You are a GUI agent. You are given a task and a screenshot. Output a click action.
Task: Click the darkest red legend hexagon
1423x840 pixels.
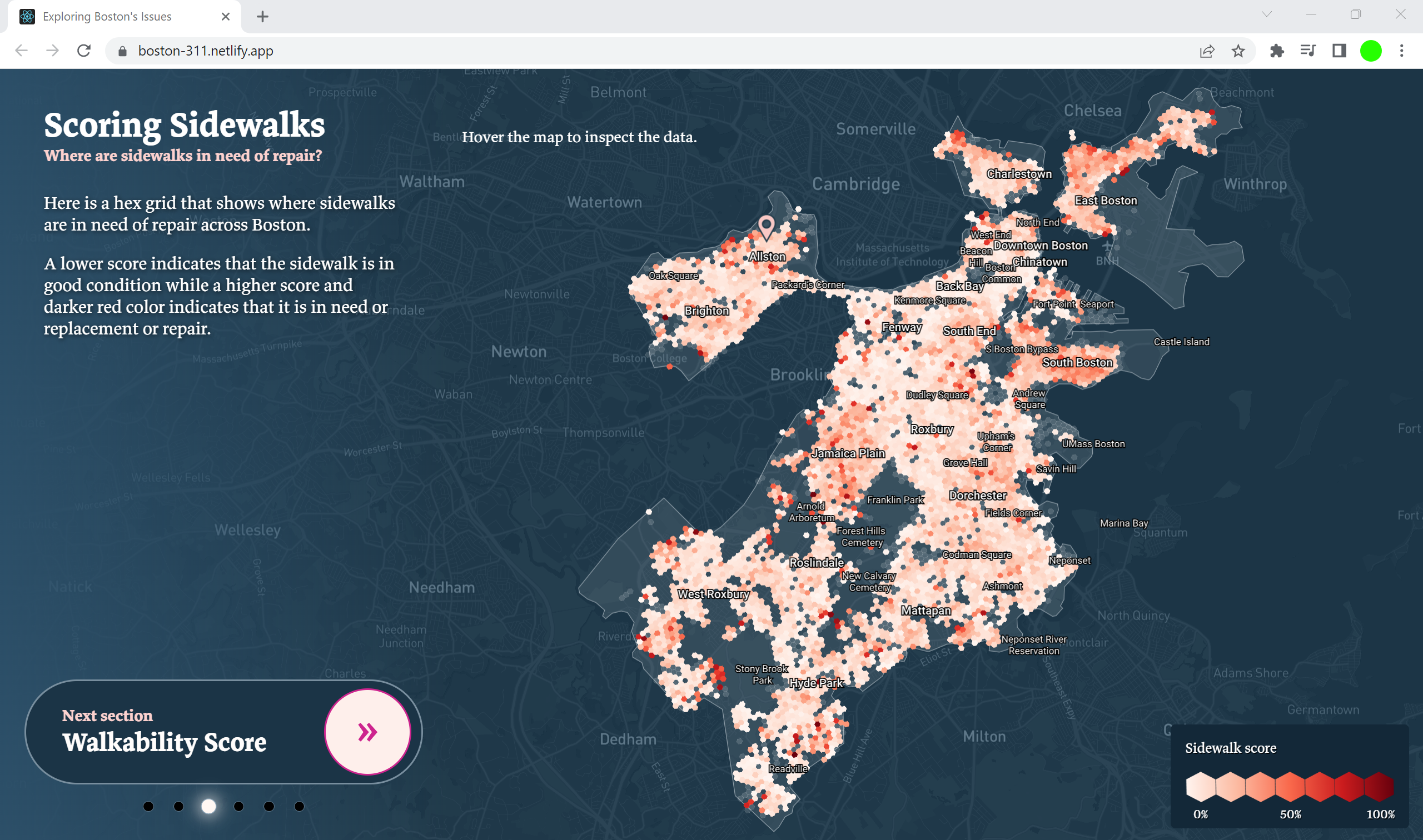1379,786
